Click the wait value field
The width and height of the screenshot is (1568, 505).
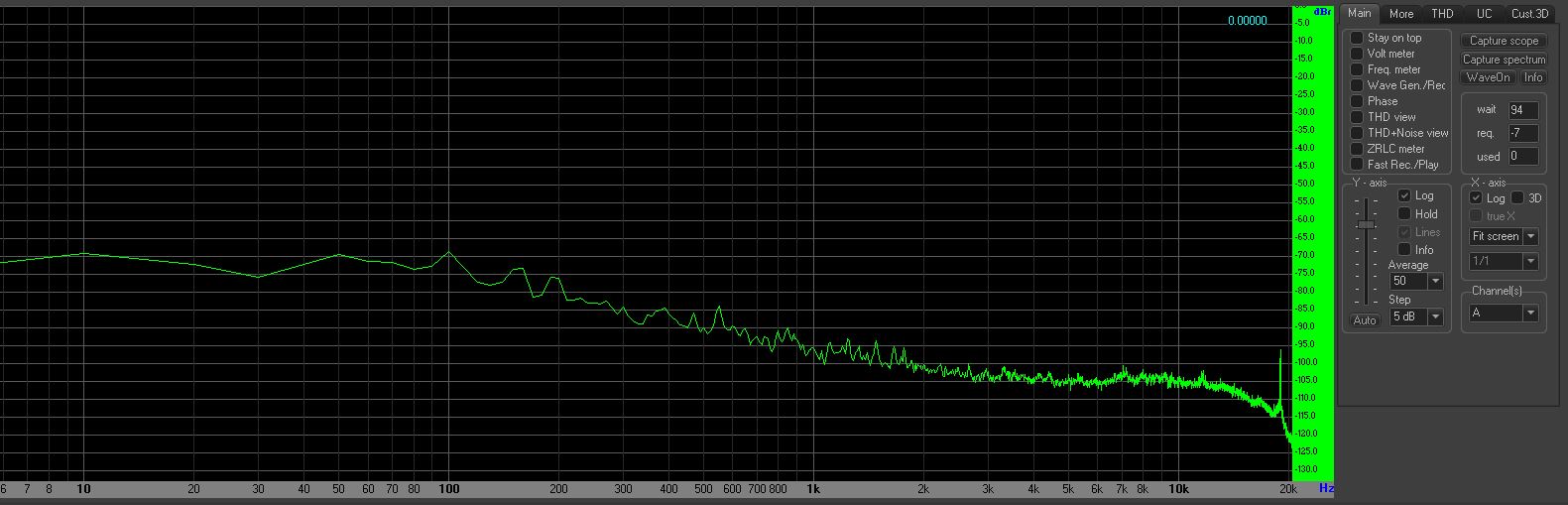coord(1523,110)
